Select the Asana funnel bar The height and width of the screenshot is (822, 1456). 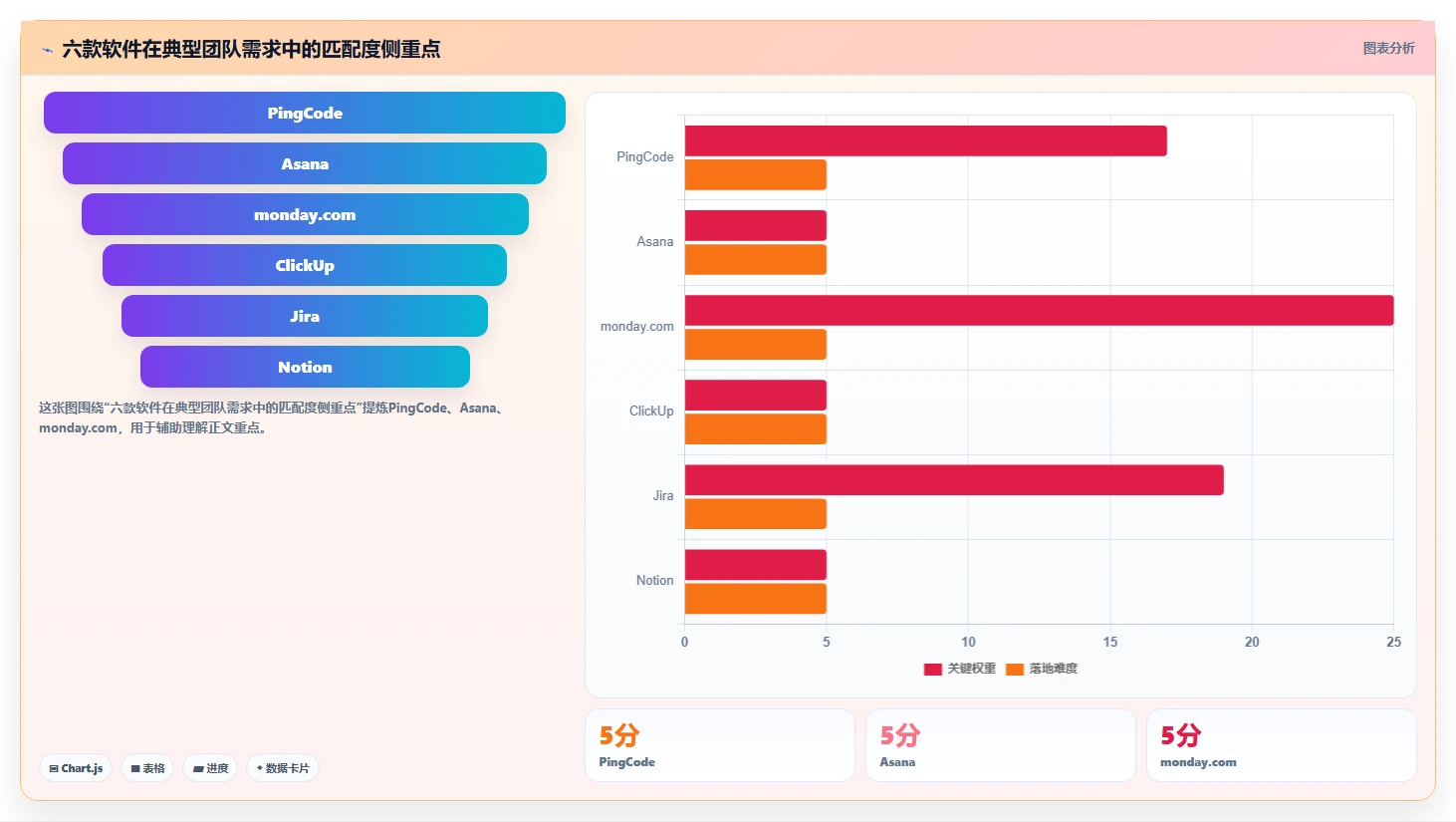pos(305,163)
